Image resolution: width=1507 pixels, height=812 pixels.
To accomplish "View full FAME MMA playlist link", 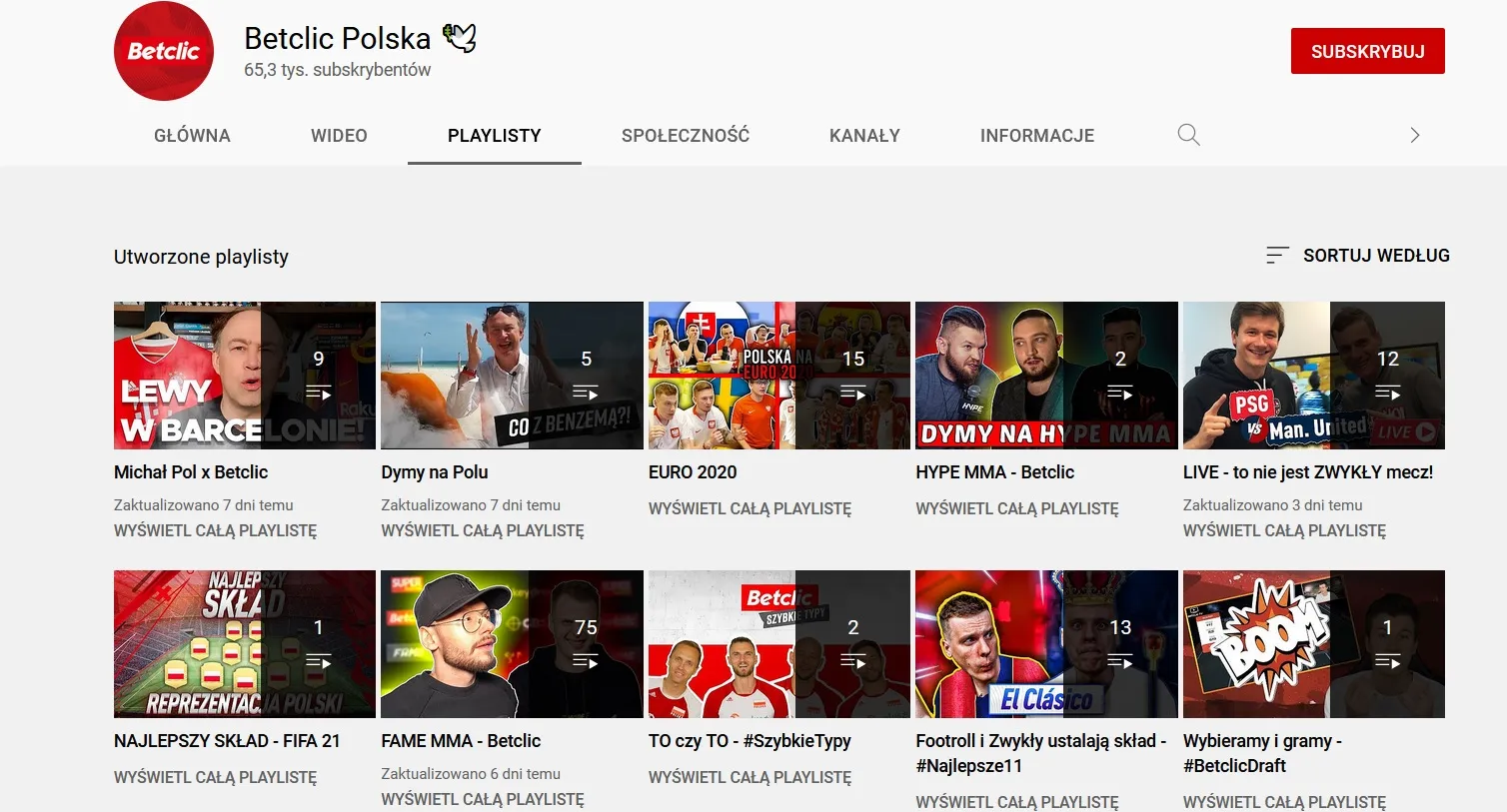I will point(483,800).
